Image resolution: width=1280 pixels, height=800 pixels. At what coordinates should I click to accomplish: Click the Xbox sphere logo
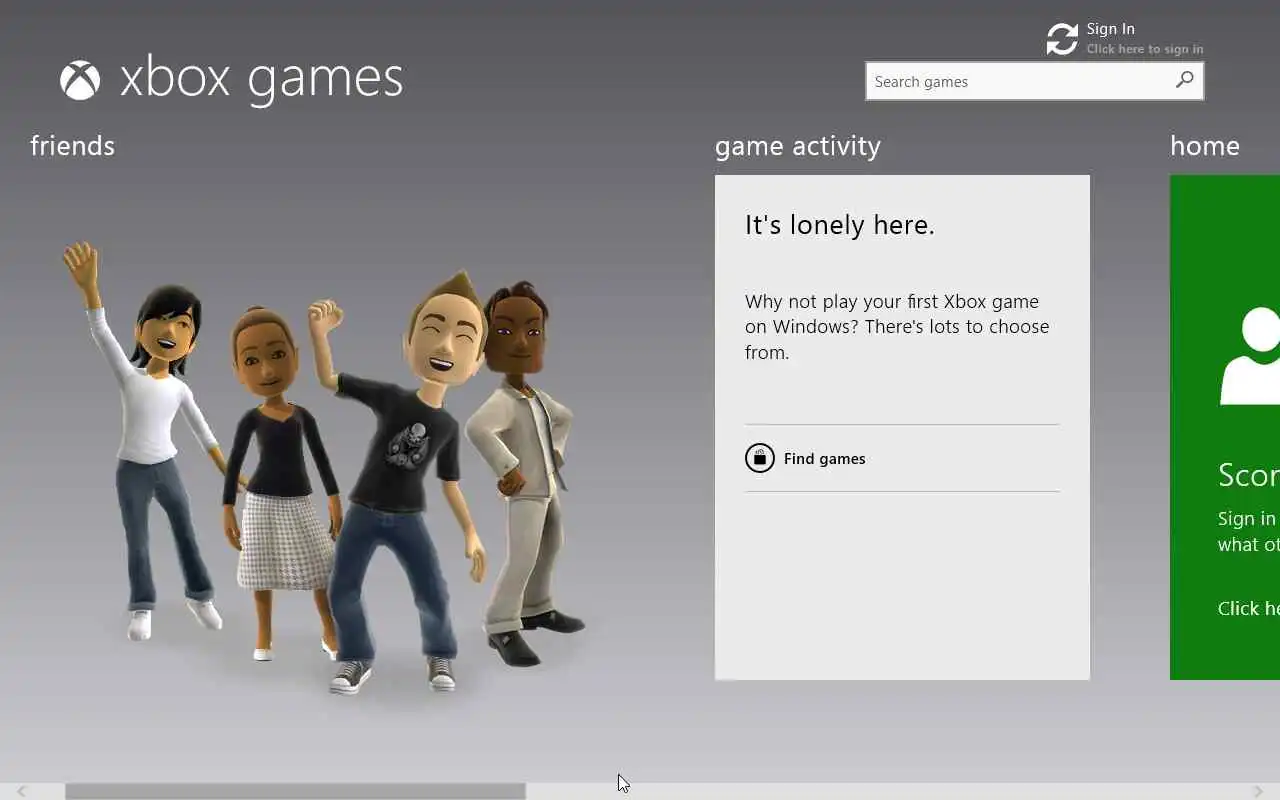coord(80,81)
